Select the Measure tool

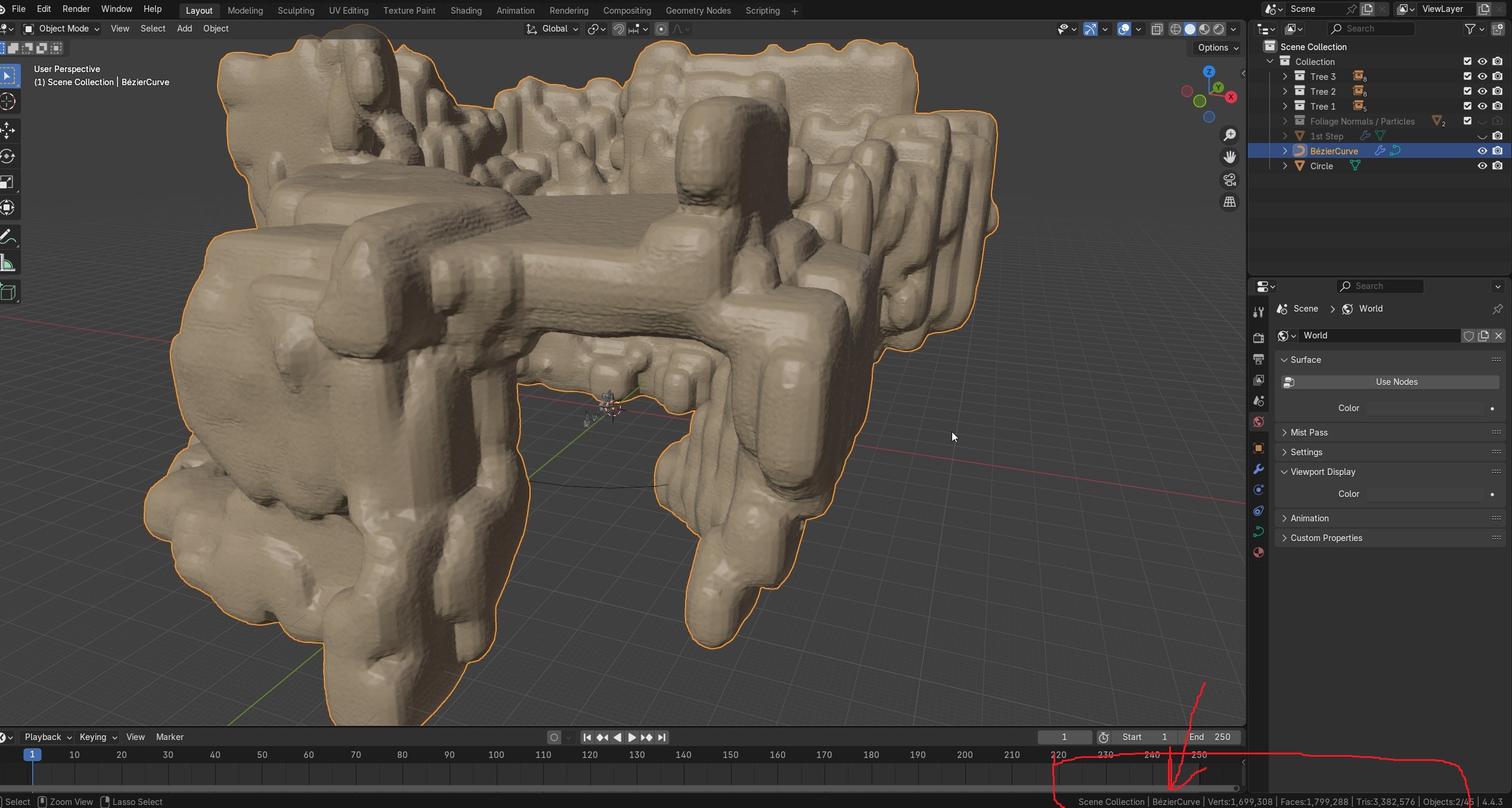[x=8, y=263]
